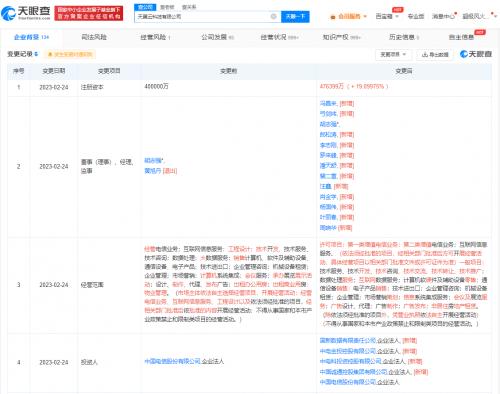Click the export icon in 导出数据
This screenshot has height=394, width=500.
pos(425,54)
